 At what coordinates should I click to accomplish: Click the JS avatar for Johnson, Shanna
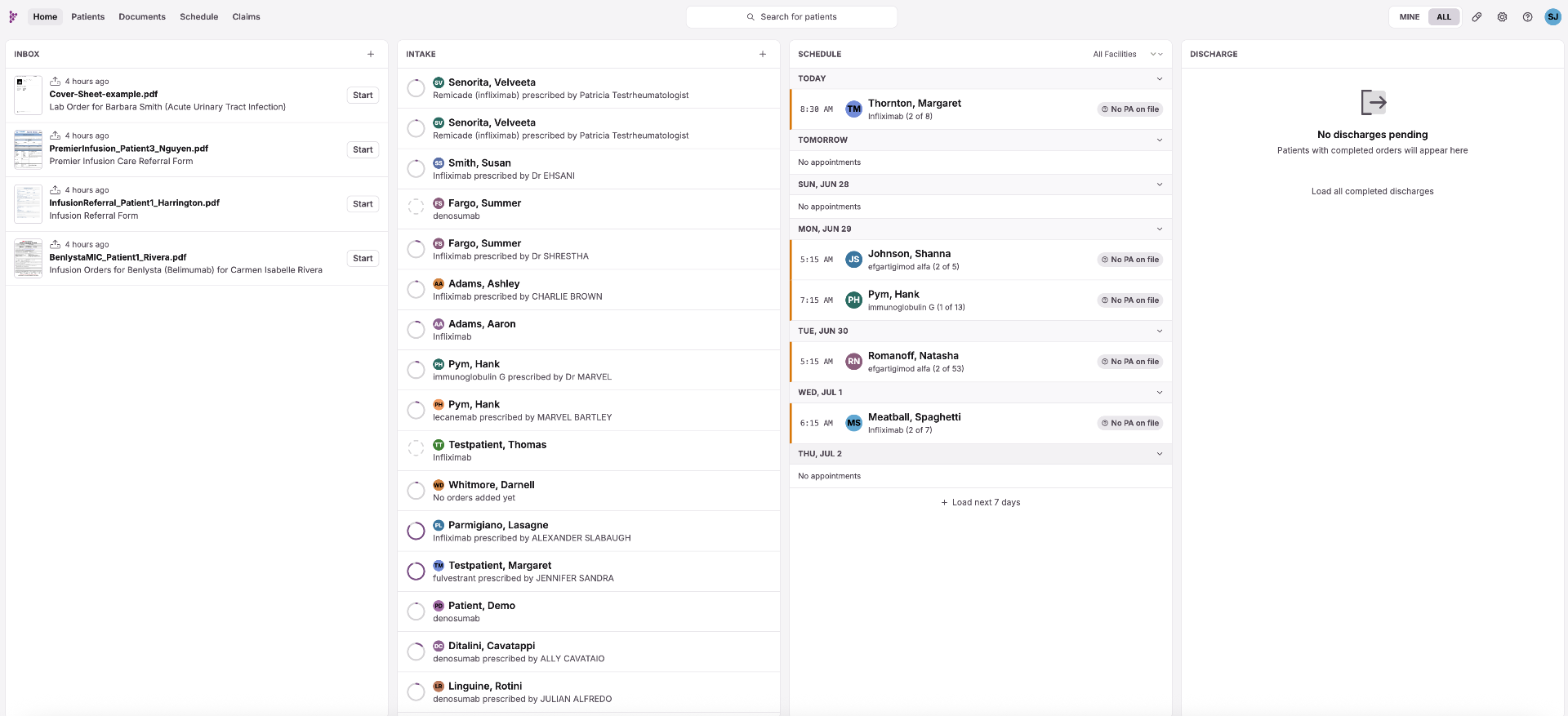pyautogui.click(x=853, y=260)
